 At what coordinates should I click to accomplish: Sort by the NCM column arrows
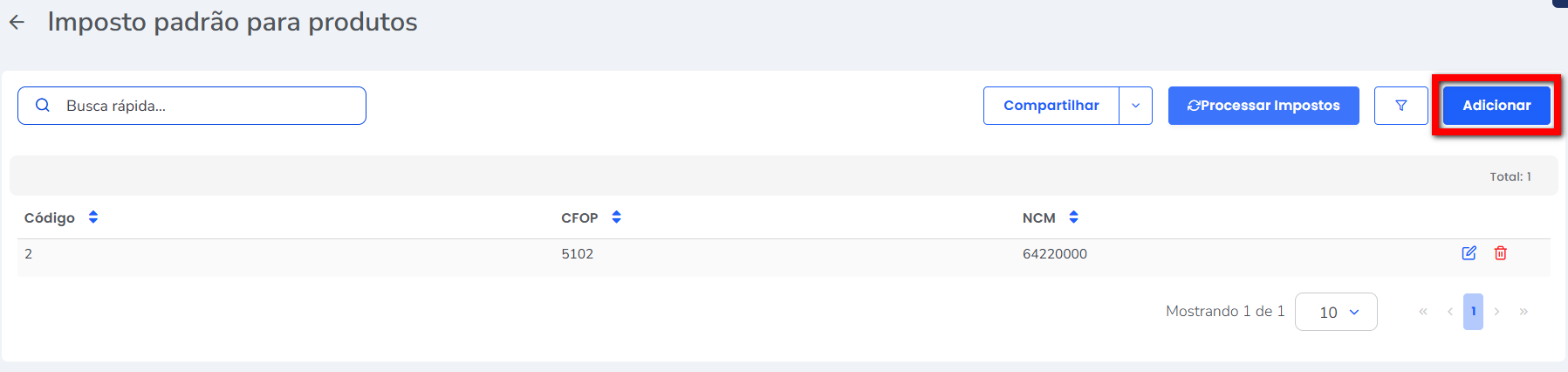click(x=1073, y=217)
